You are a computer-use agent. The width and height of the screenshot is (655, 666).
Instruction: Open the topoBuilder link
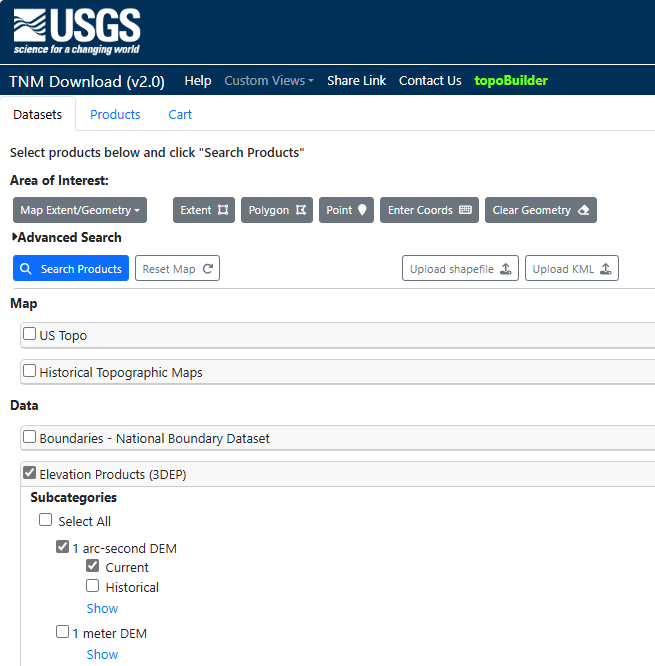[511, 81]
